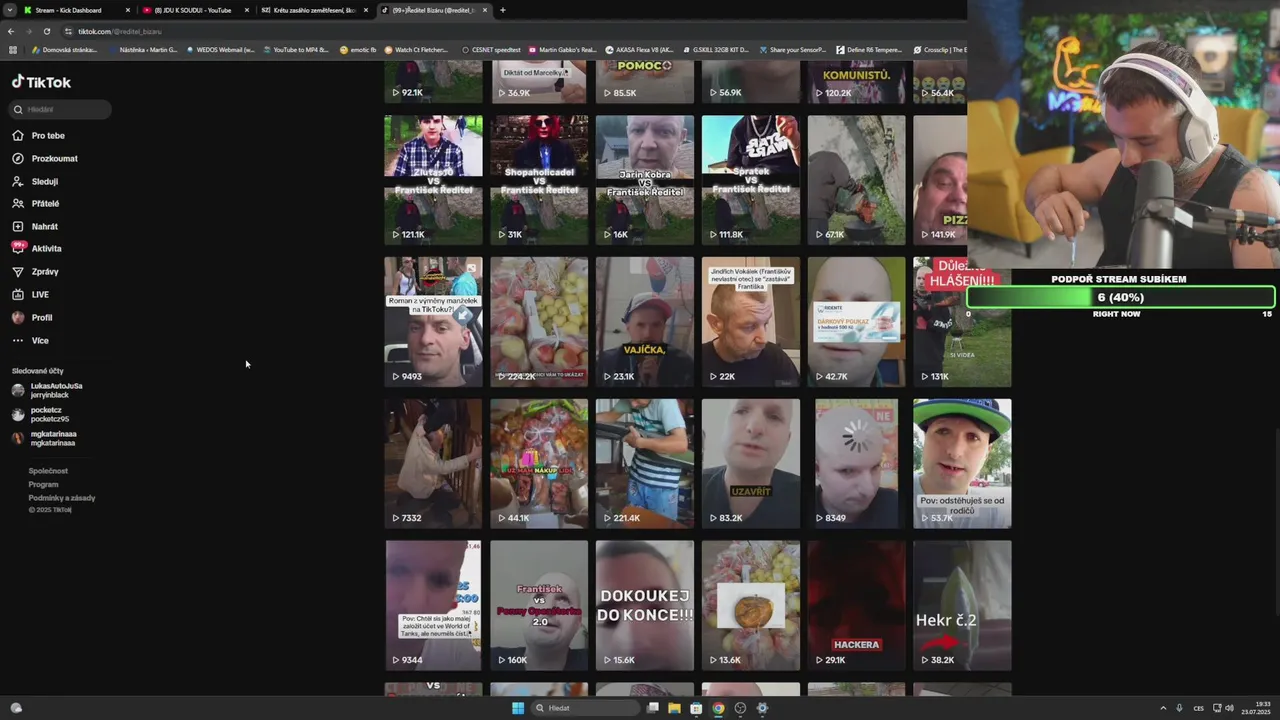Screen dimensions: 1280x720
Task: Click the TikTok Hledat search field
Action: 61,109
